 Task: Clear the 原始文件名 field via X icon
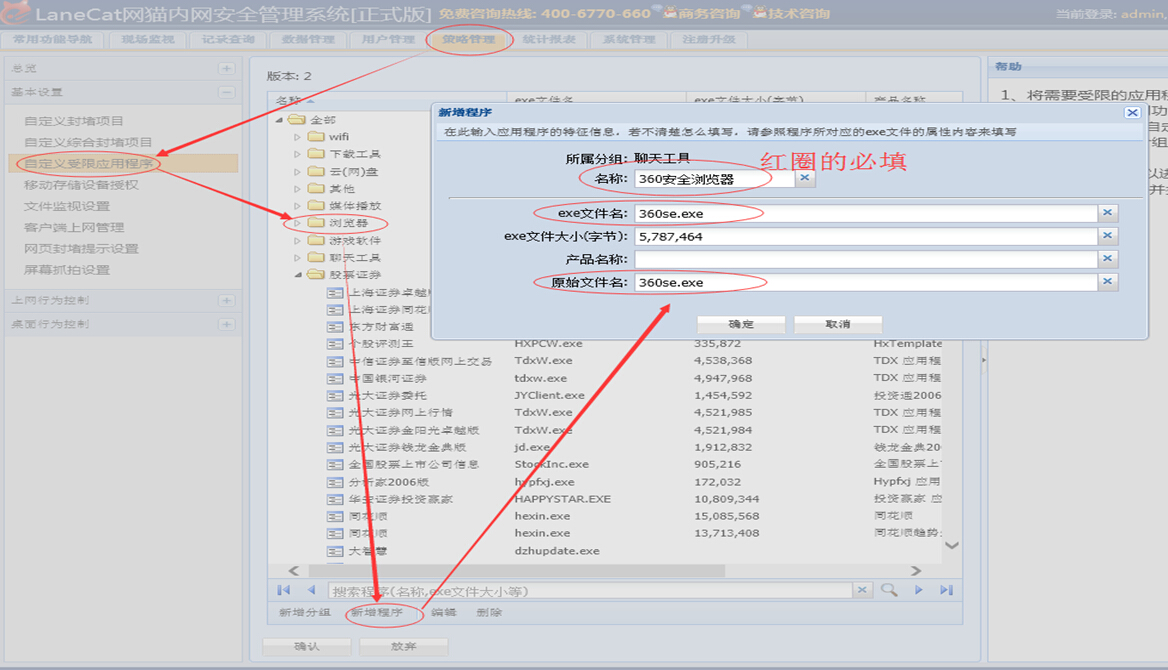click(x=1107, y=282)
